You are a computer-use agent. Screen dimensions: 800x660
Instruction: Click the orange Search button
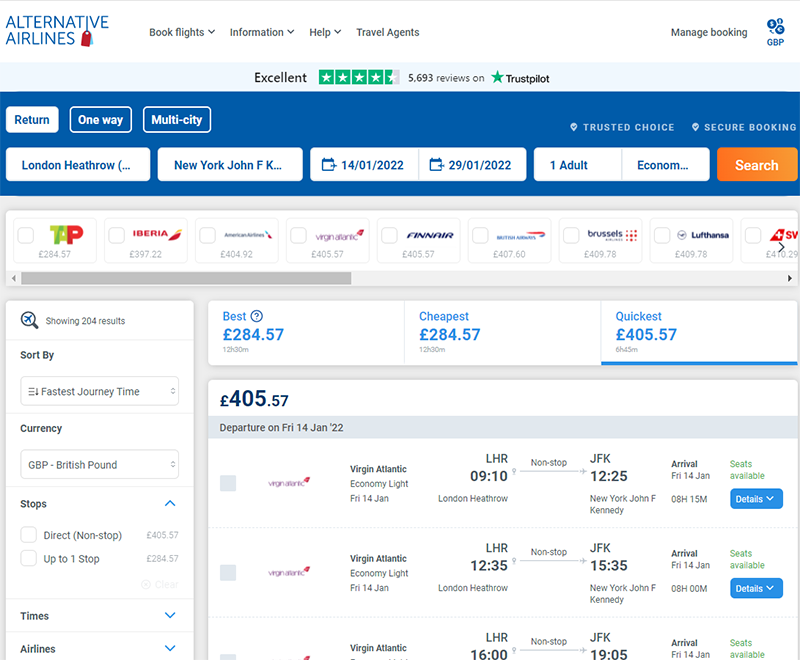757,165
